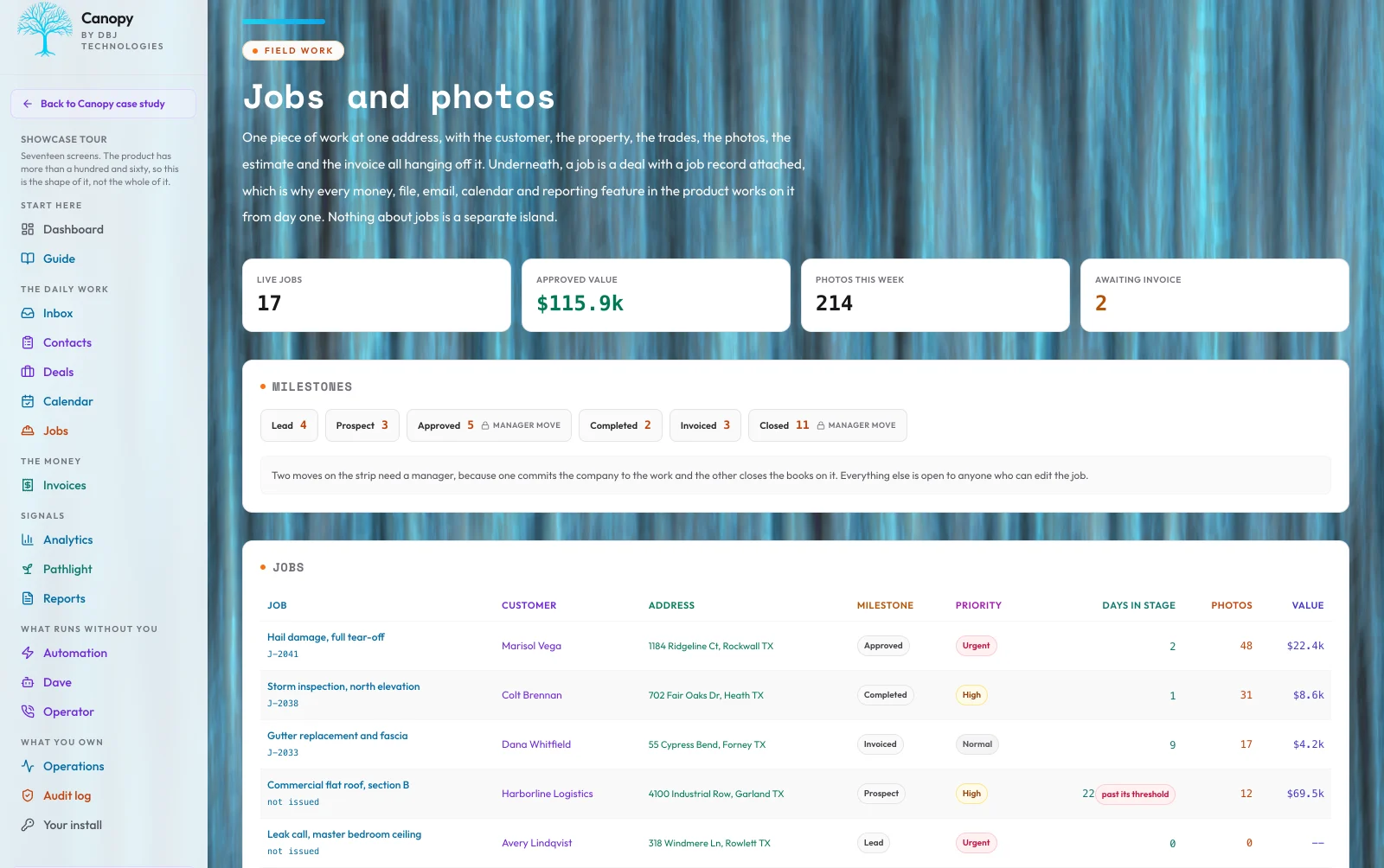
Task: Click the Deals briefcase icon
Action: click(28, 372)
